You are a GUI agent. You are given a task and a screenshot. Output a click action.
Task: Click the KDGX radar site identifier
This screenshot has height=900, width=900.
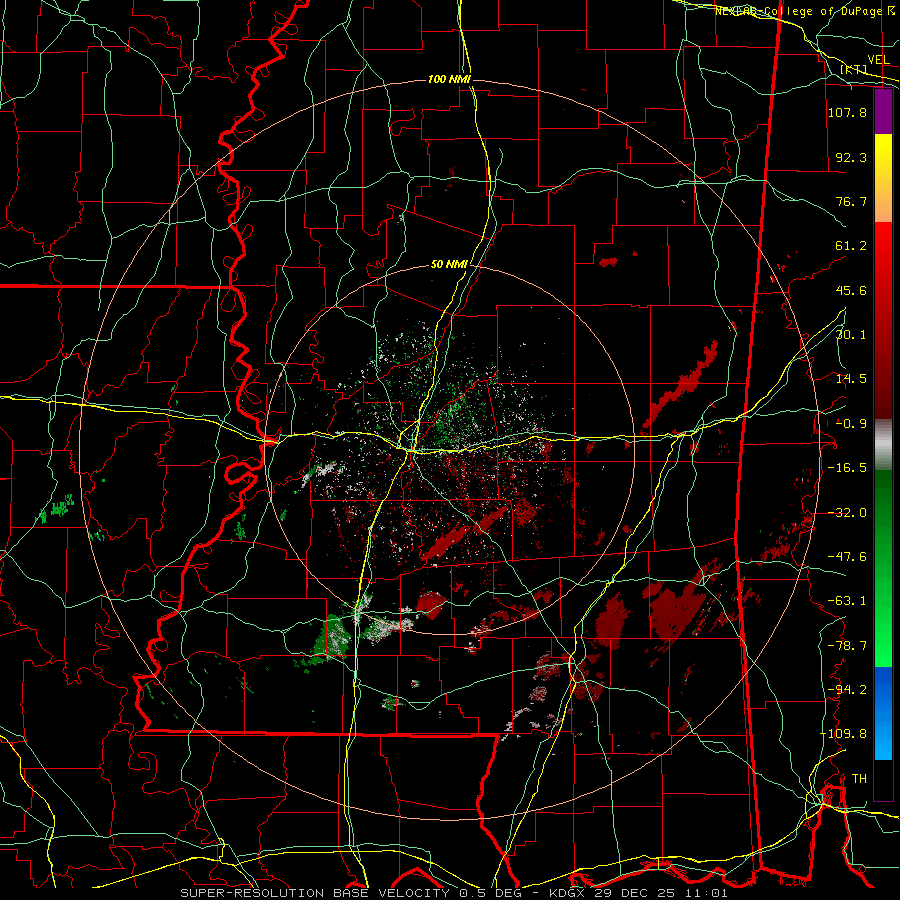[565, 893]
